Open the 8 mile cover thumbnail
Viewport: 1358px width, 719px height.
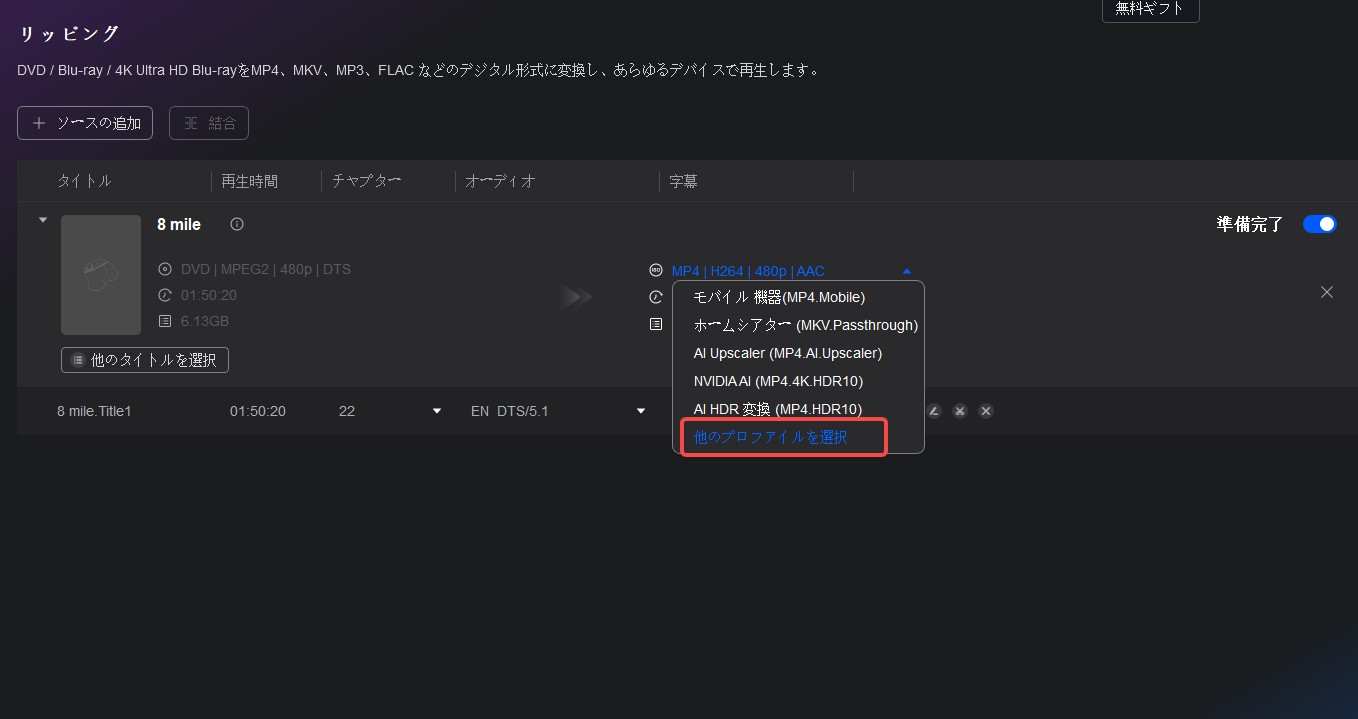pyautogui.click(x=101, y=275)
